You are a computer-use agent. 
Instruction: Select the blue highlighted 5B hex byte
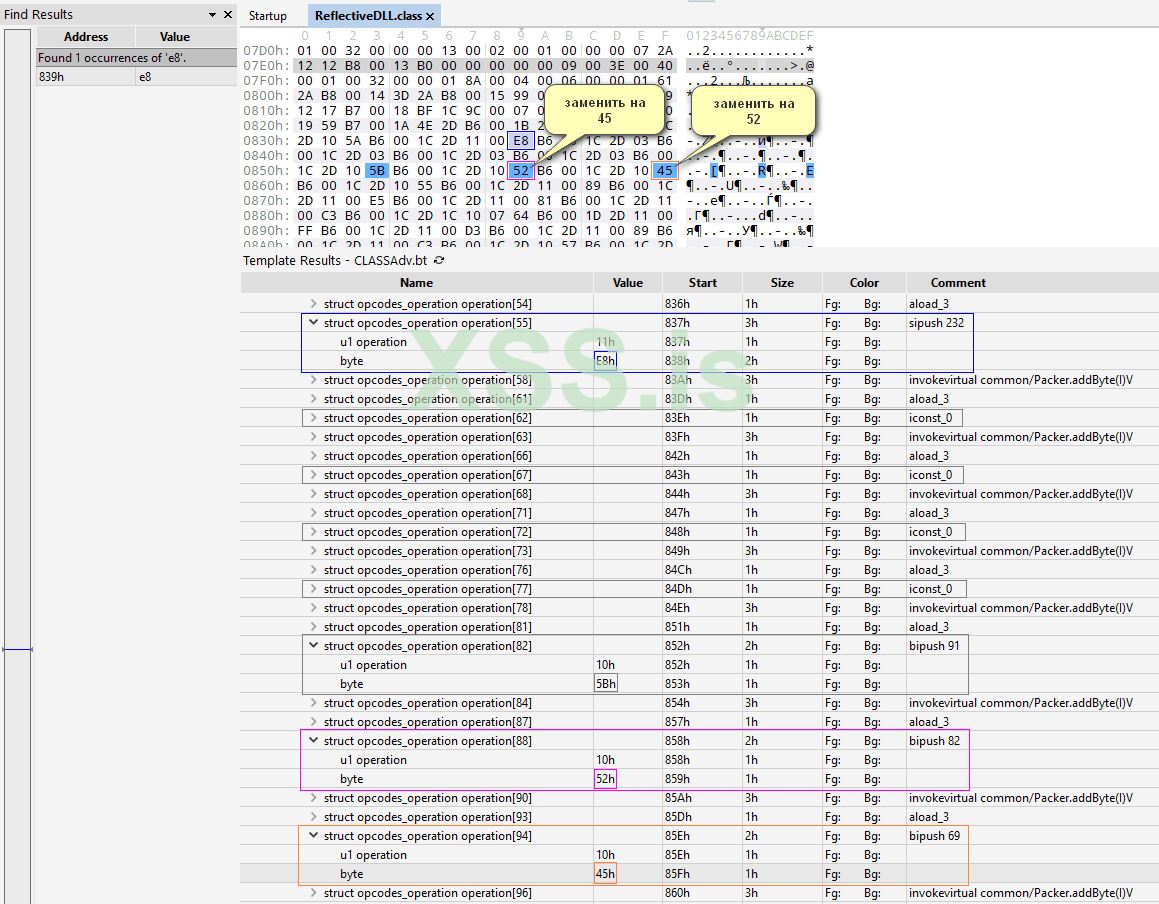click(x=376, y=171)
